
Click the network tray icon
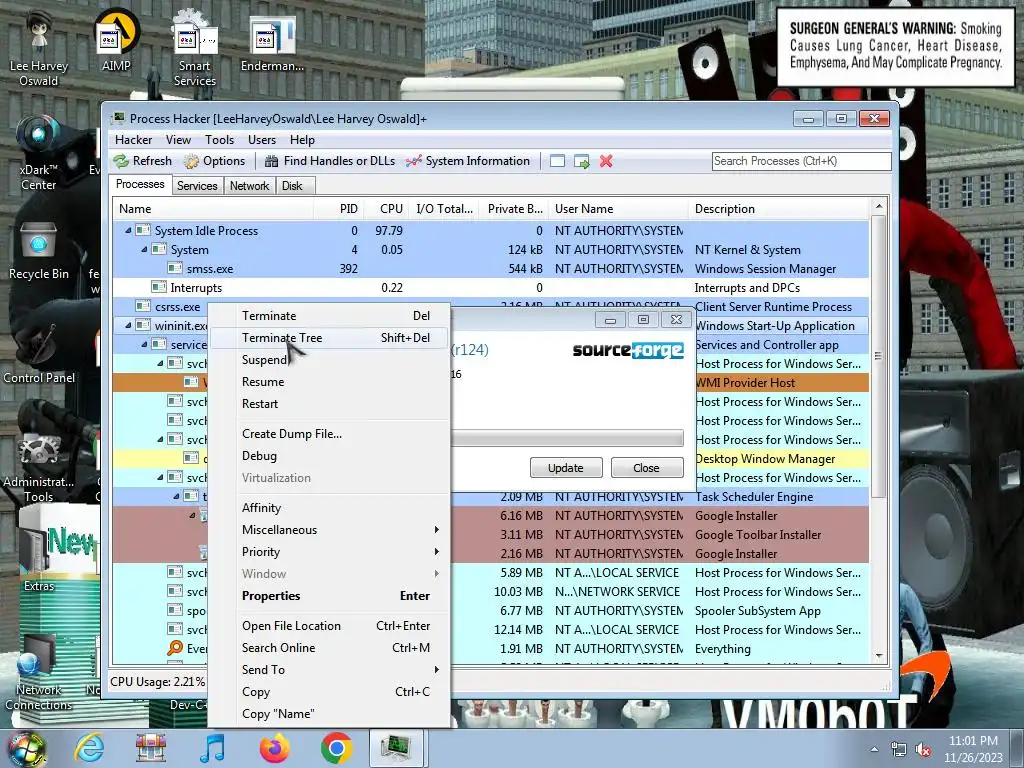899,750
